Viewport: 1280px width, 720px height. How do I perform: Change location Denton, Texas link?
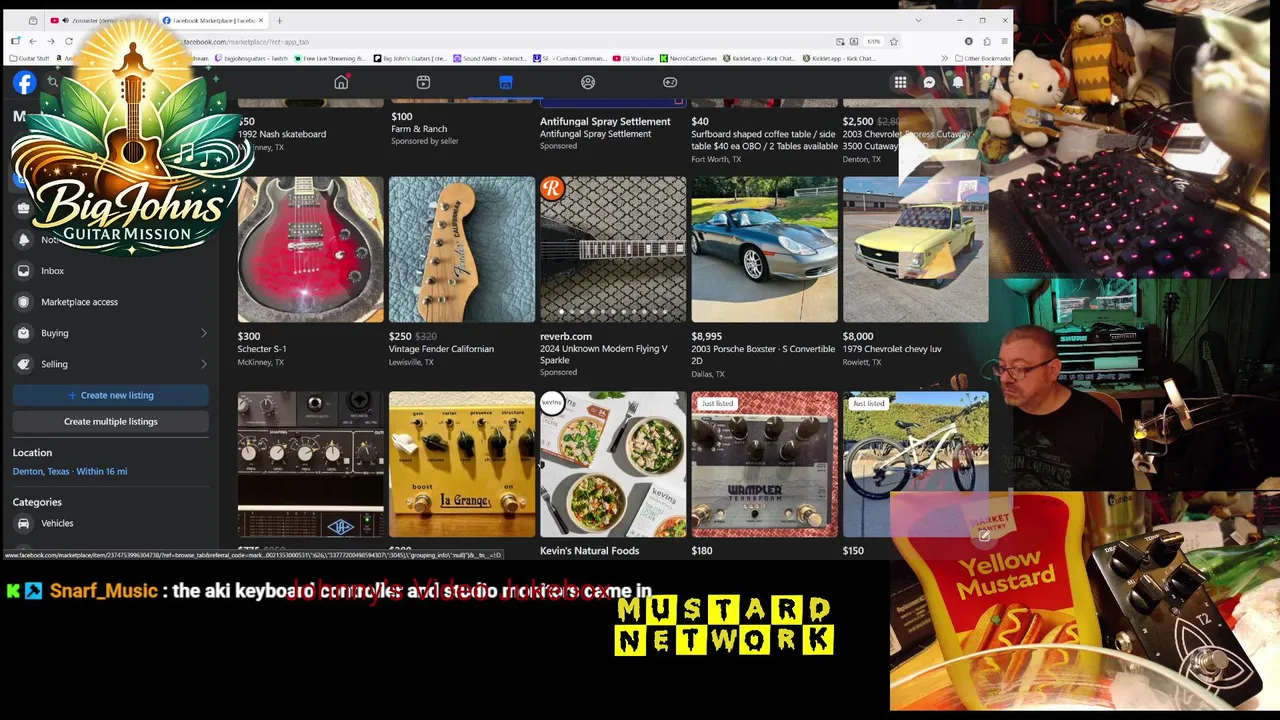[x=70, y=471]
